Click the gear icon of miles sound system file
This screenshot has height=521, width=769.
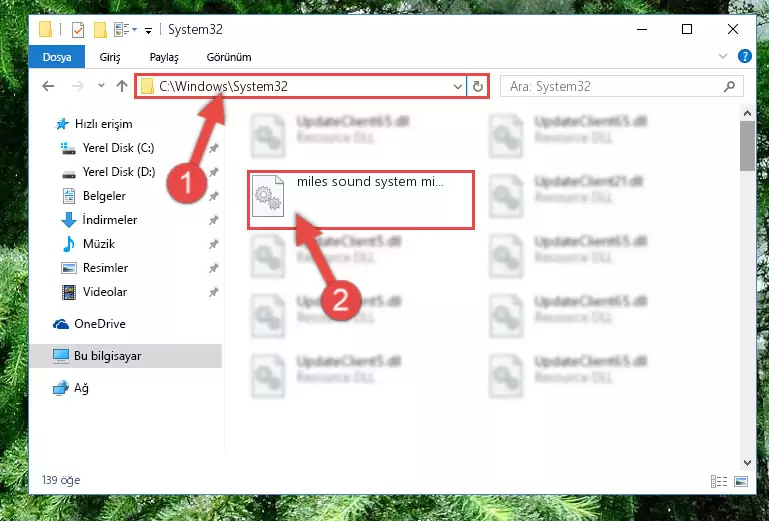coord(268,196)
